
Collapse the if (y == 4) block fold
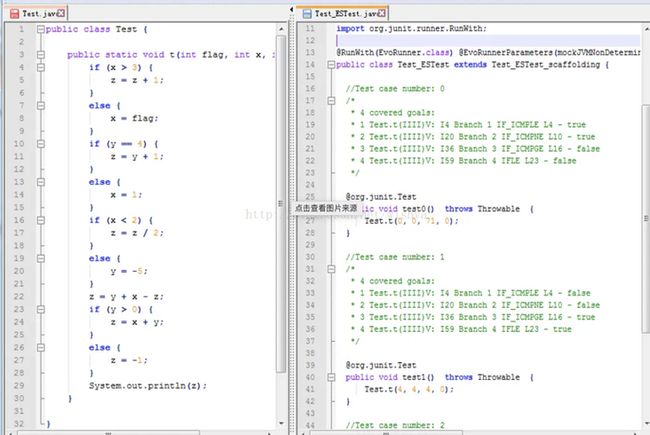coord(41,144)
